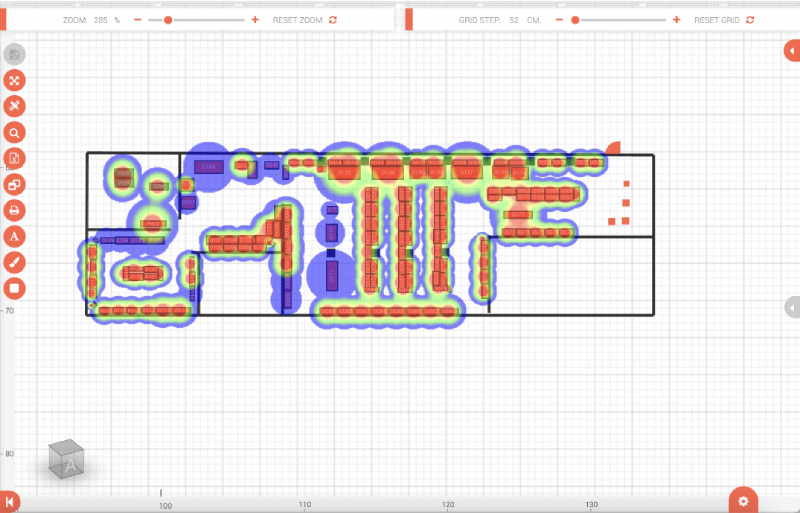
Task: Select the purple fixture 0106
Action: [209, 167]
